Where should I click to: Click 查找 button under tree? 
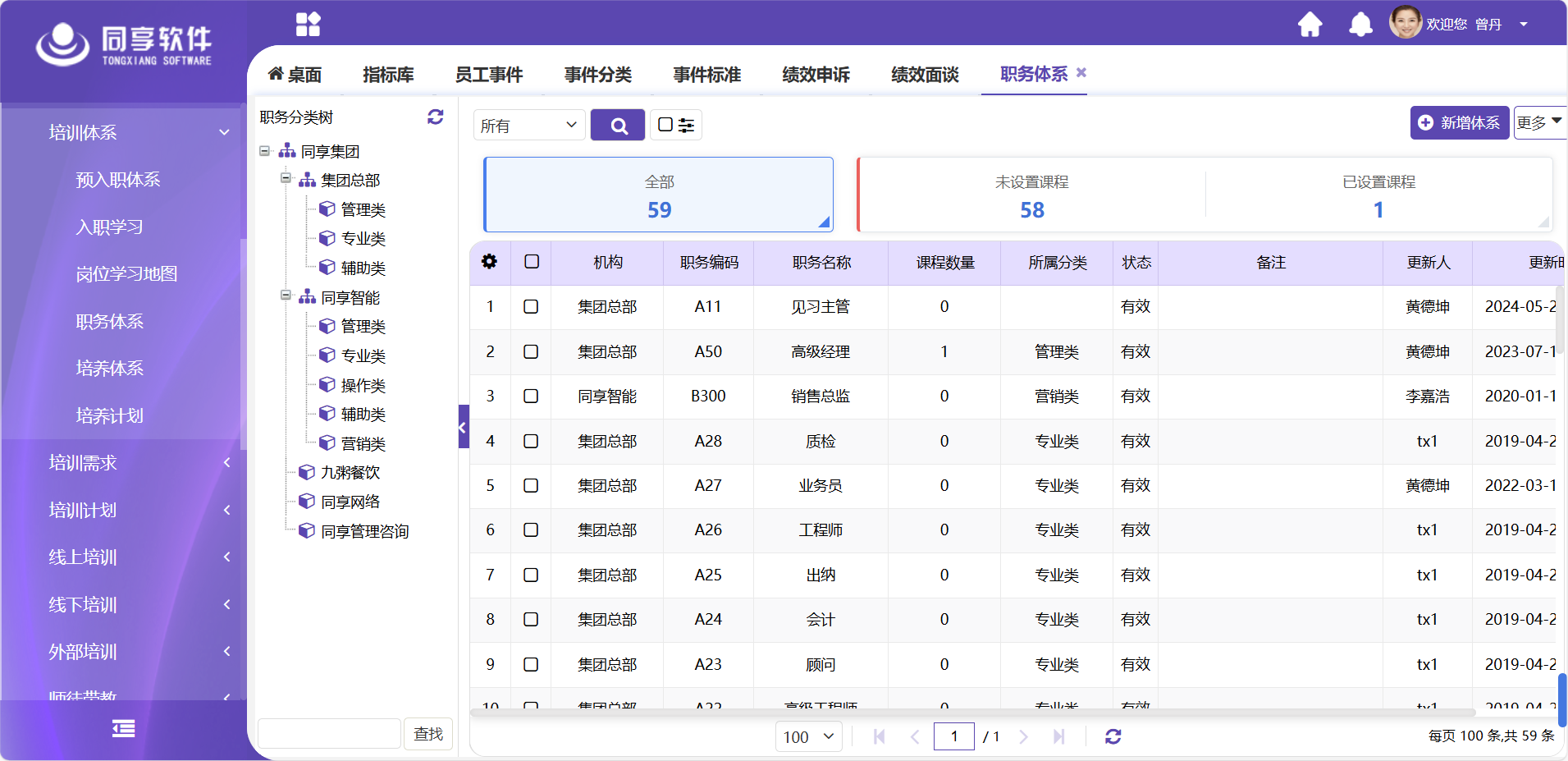coord(428,734)
